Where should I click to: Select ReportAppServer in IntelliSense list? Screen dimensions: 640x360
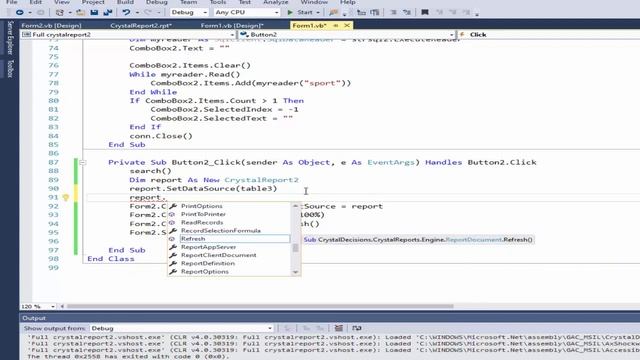(209, 247)
